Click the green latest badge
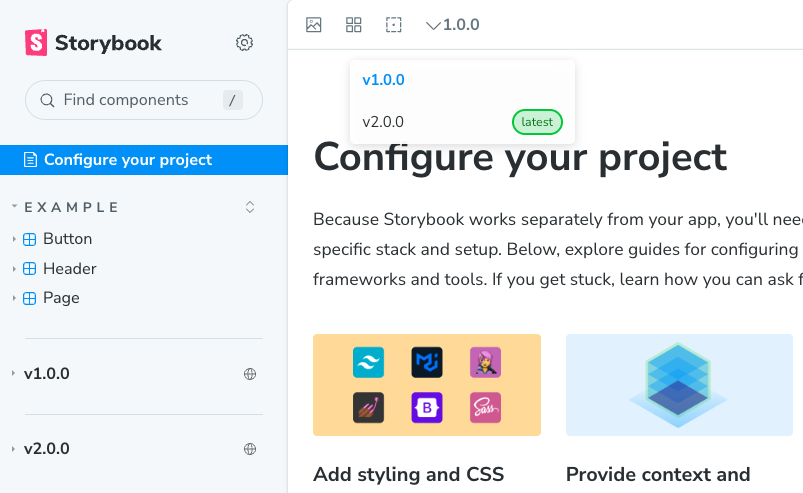The image size is (803, 493). 537,122
